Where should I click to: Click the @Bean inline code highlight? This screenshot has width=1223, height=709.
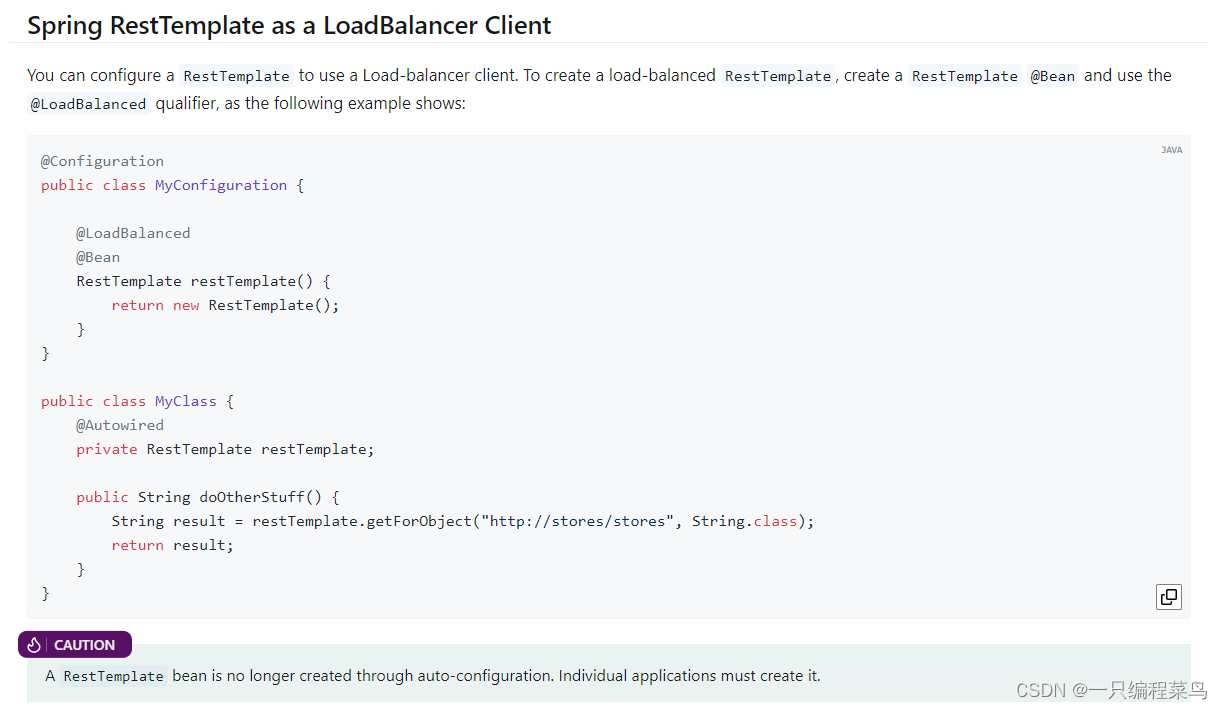coord(1052,75)
